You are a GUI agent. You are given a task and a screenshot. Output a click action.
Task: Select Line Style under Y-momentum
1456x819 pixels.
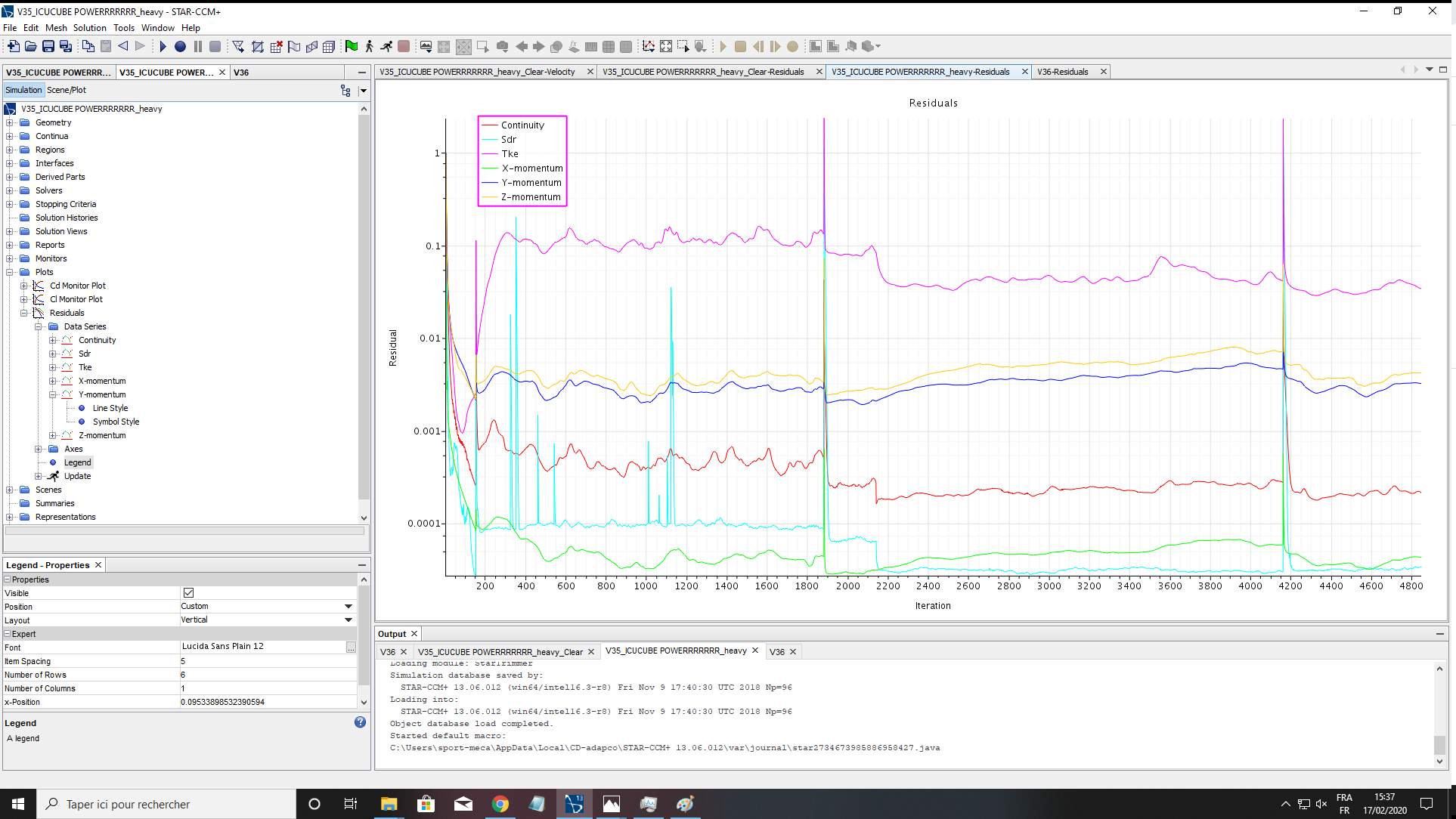click(110, 408)
